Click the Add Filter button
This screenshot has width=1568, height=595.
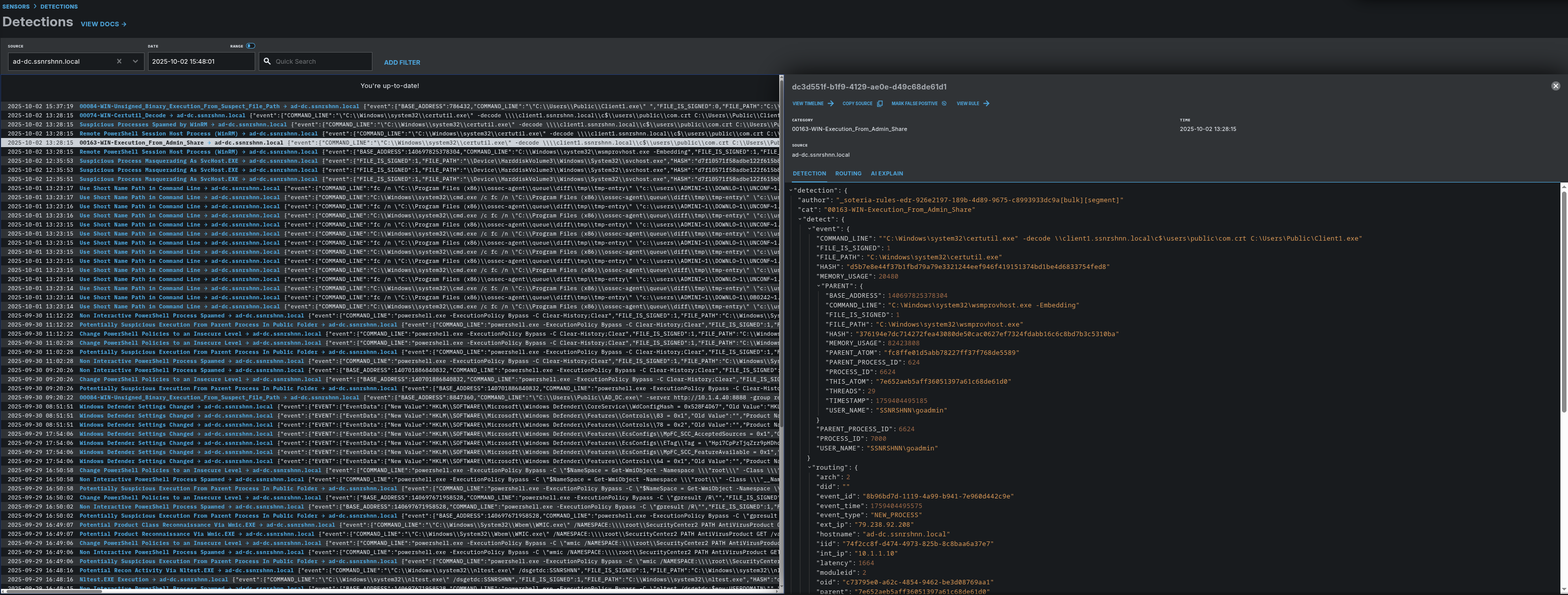click(402, 62)
